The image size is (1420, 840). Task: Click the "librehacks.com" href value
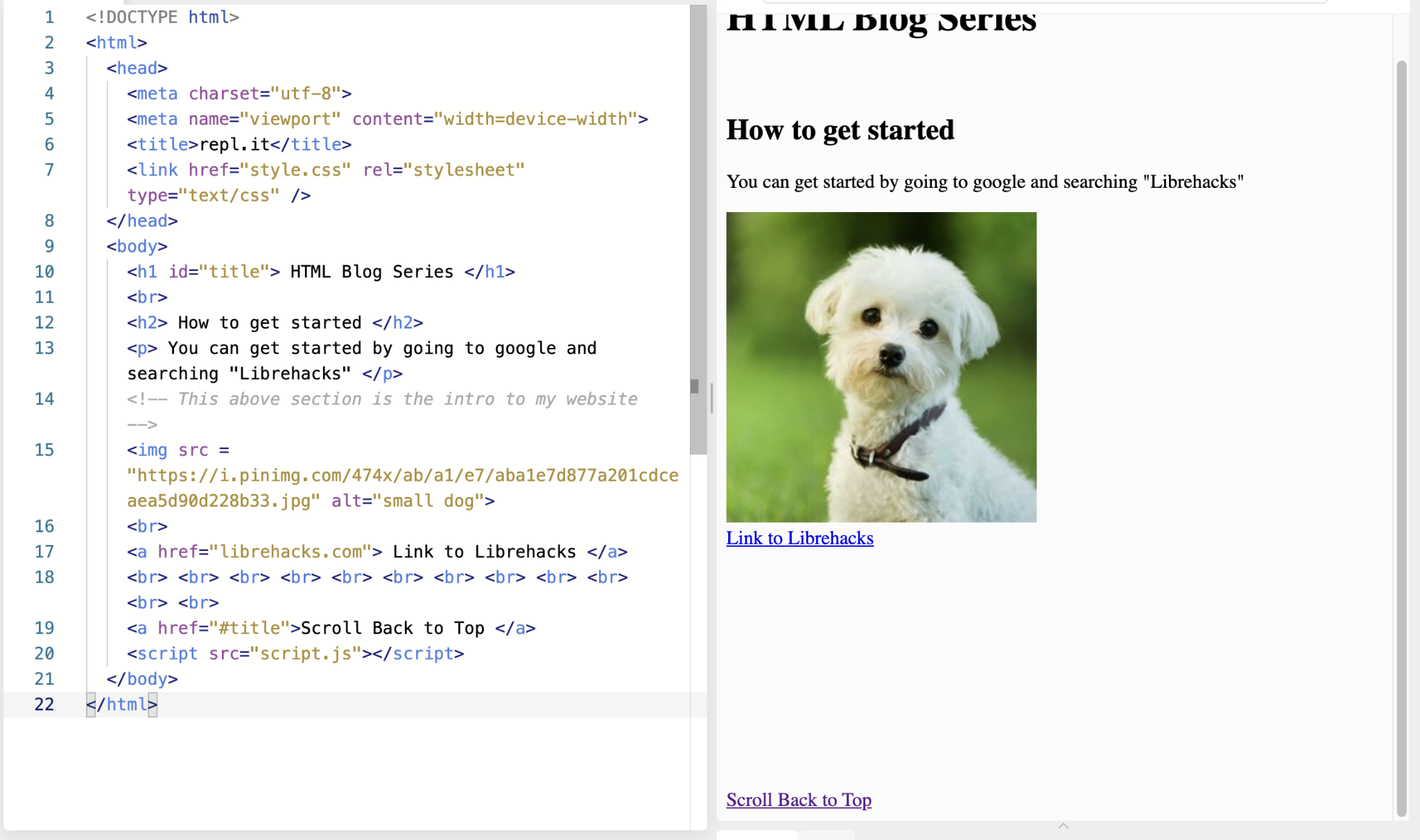pyautogui.click(x=291, y=552)
